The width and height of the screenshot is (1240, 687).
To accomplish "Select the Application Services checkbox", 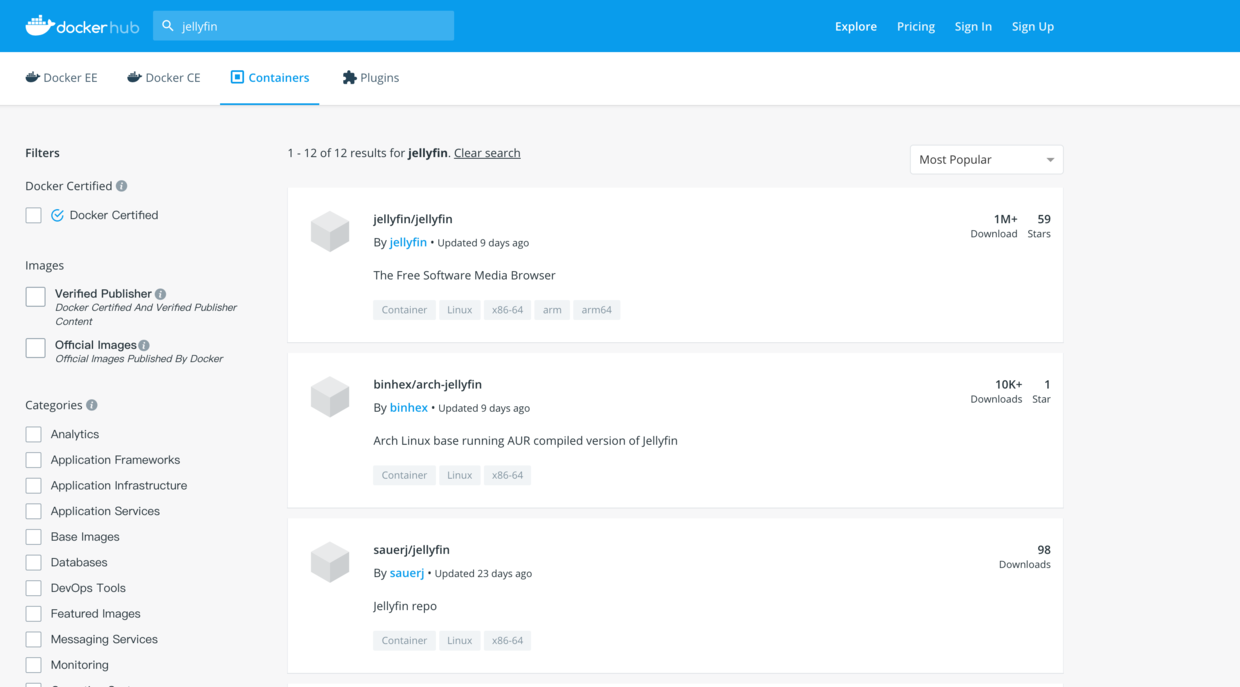I will 34,511.
